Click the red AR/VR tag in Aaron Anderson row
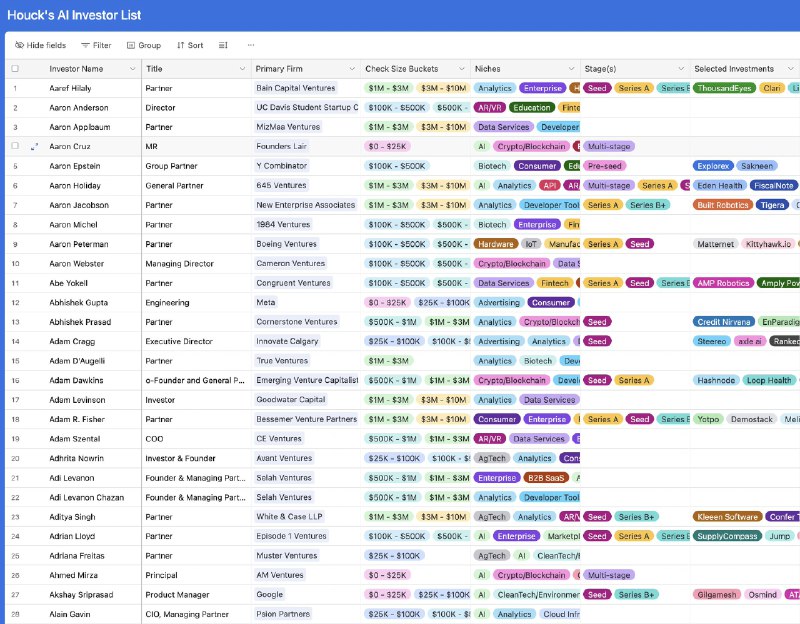The image size is (800, 624). coord(489,108)
